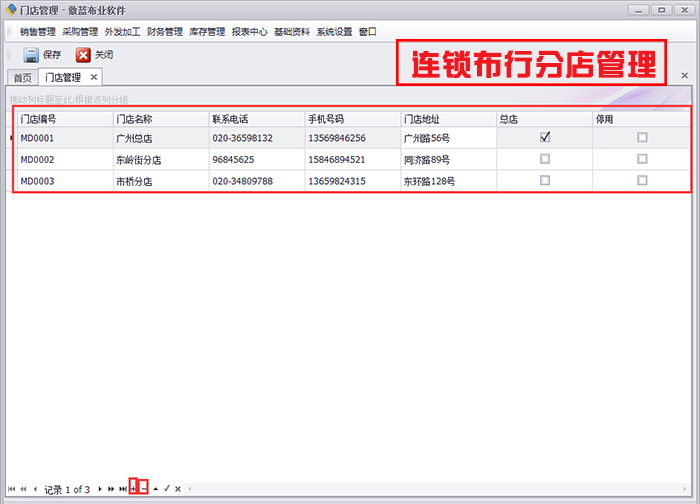Open the 销售管理 menu
Image resolution: width=700 pixels, height=504 pixels.
38,31
